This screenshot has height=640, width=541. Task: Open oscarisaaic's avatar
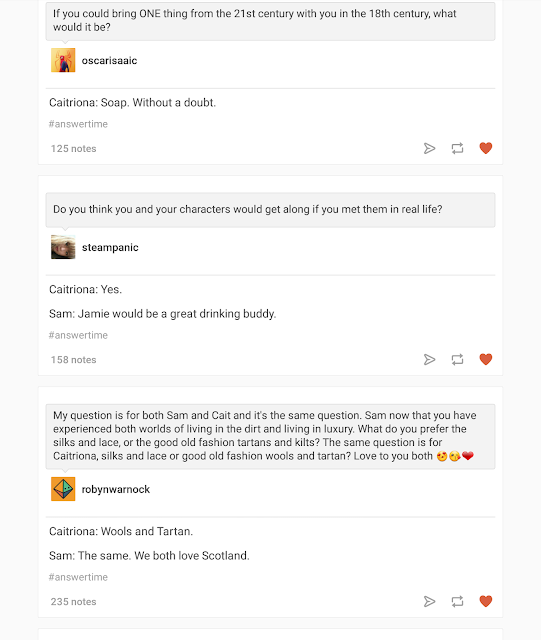[x=63, y=60]
